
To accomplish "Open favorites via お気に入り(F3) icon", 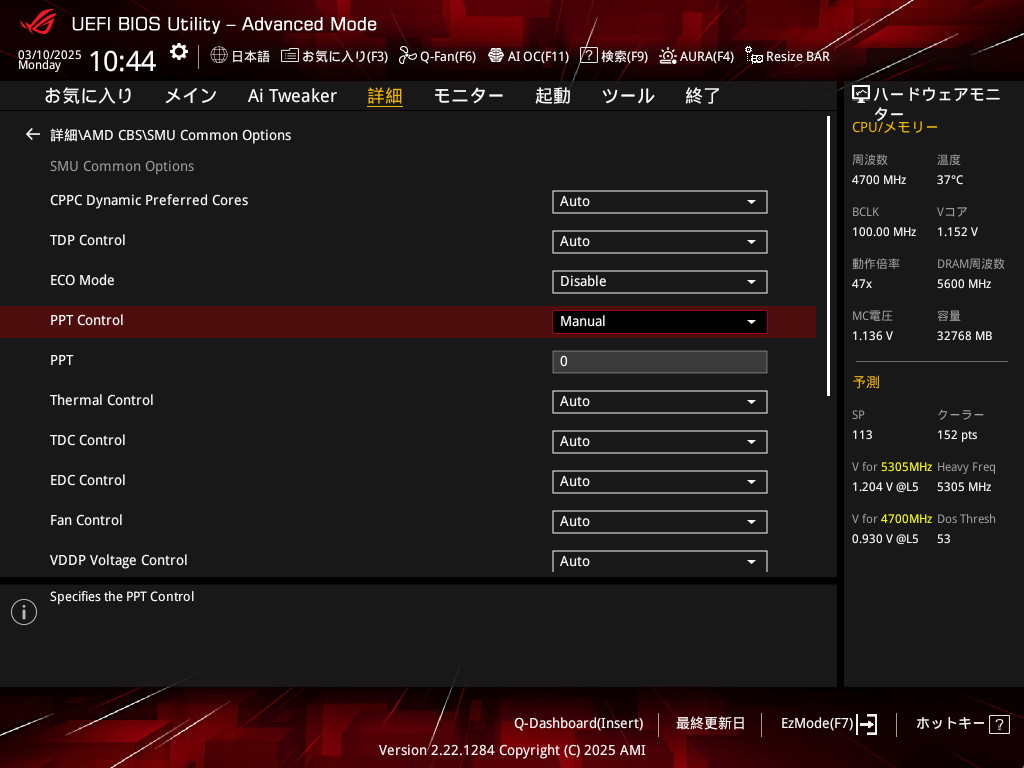I will point(289,56).
